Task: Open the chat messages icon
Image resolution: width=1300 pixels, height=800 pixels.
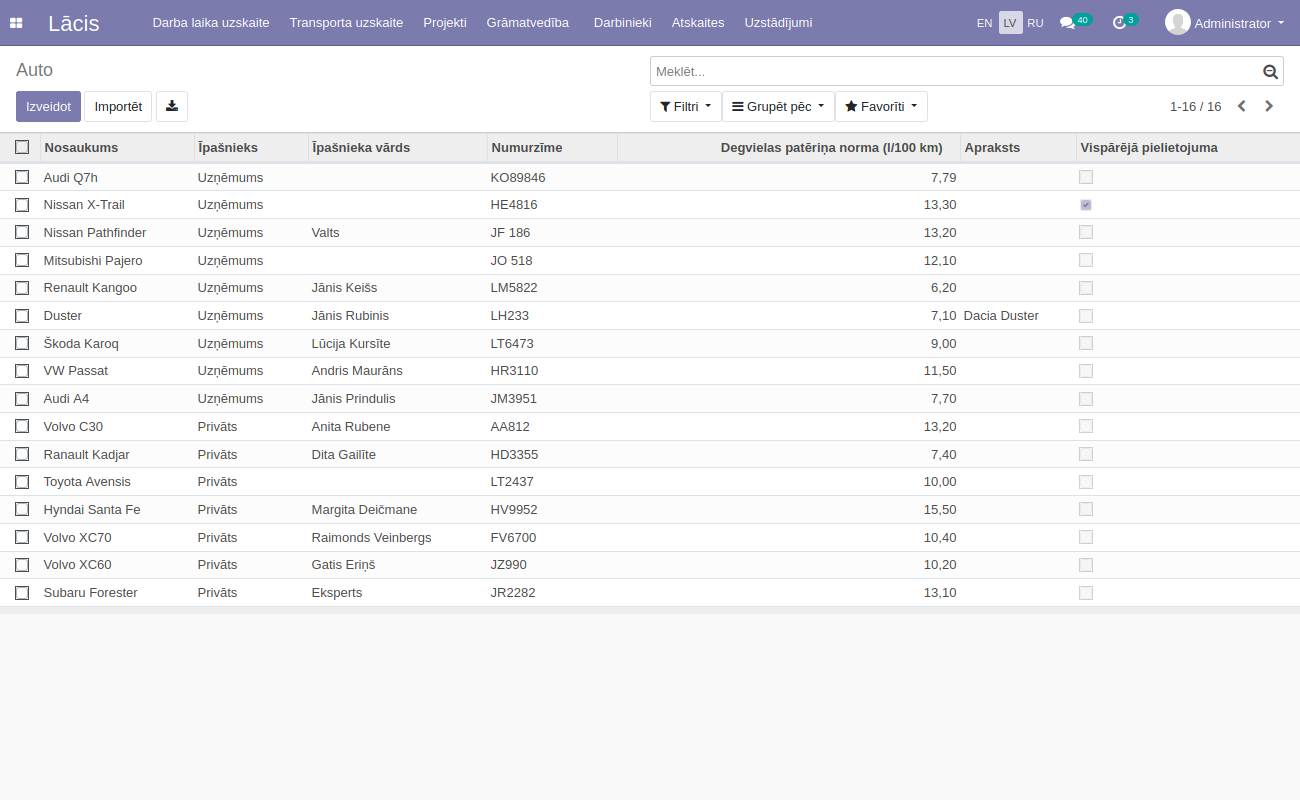Action: (x=1067, y=23)
